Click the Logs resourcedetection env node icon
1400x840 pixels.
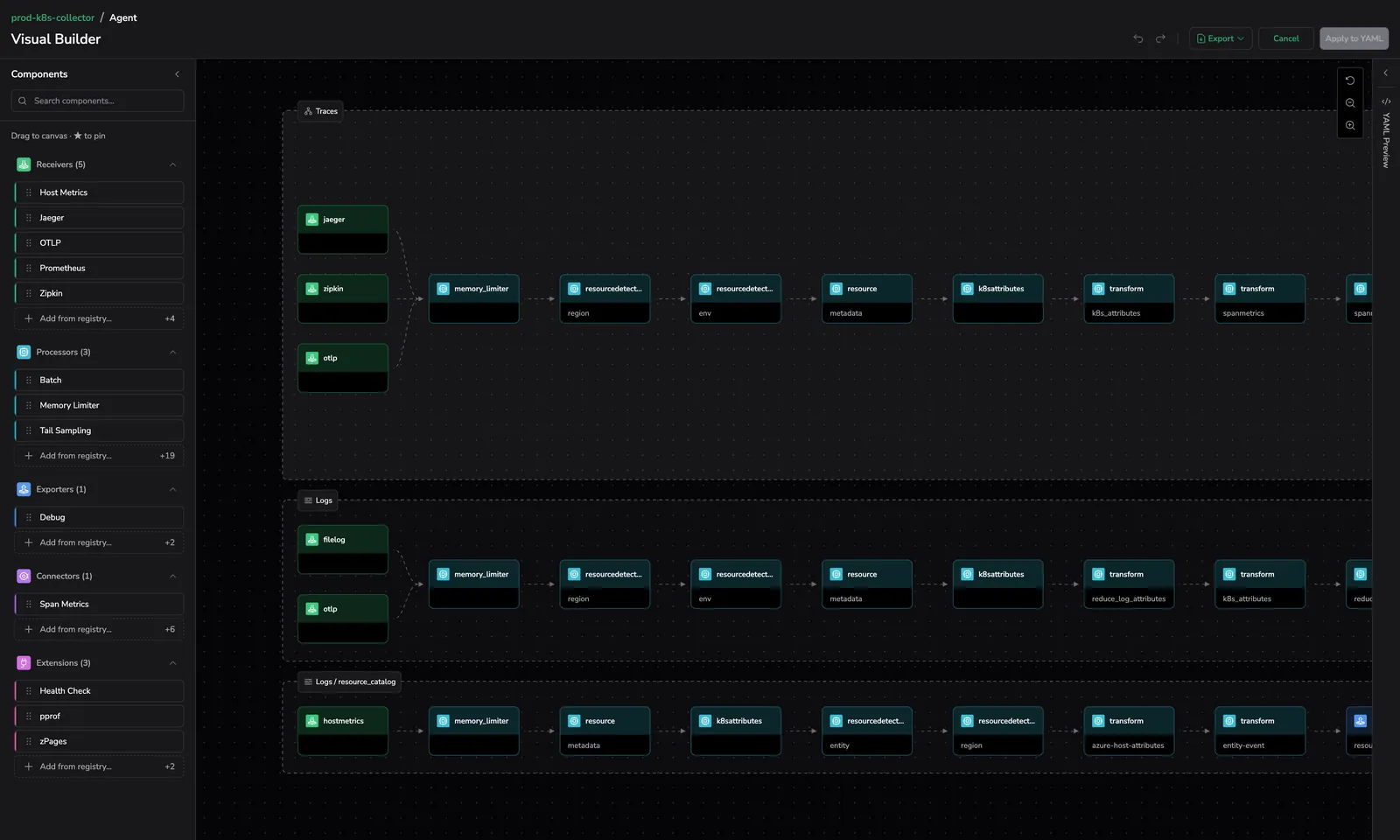point(704,575)
